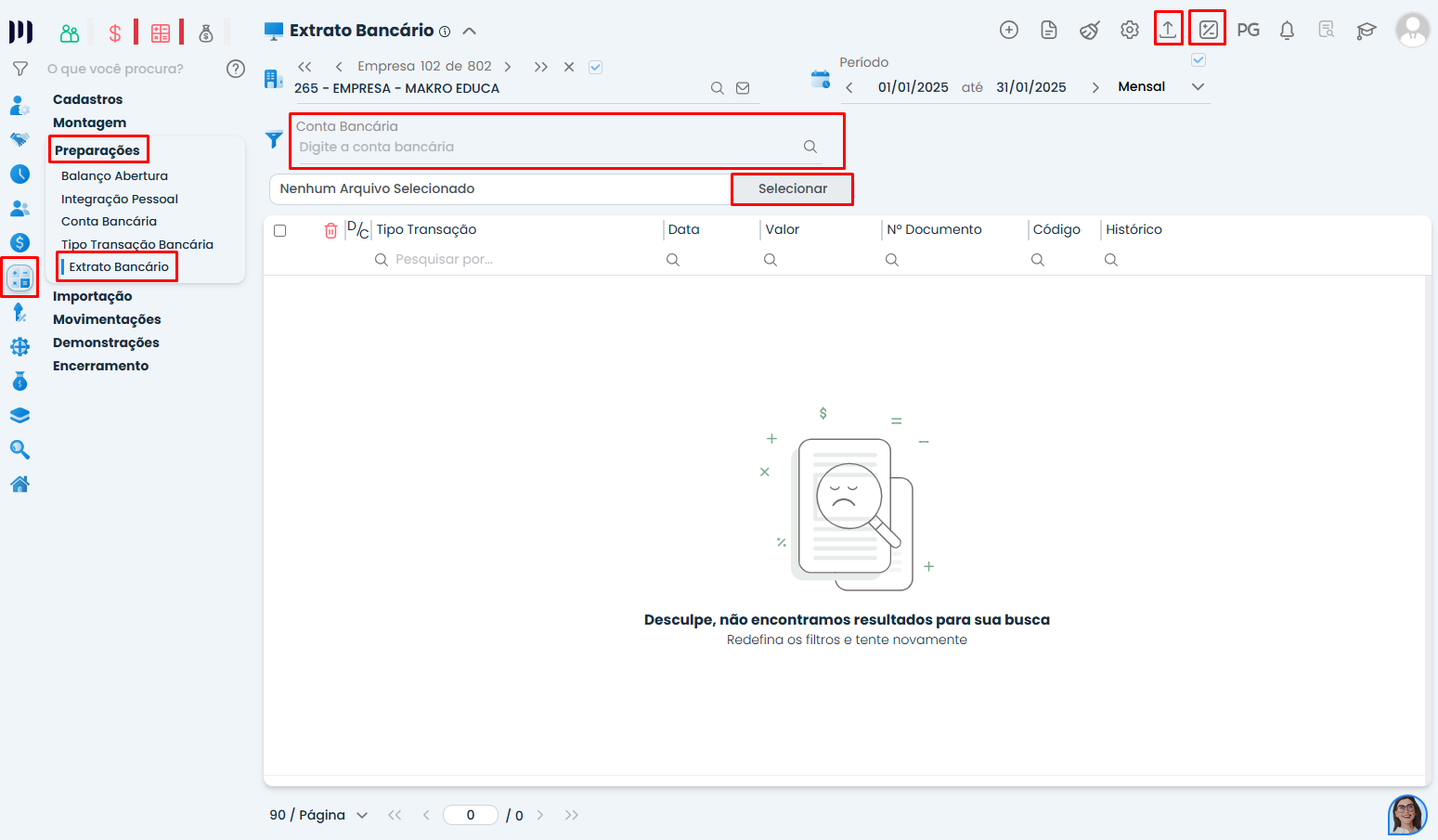
Task: Open the Montagem menu
Action: [x=89, y=123]
